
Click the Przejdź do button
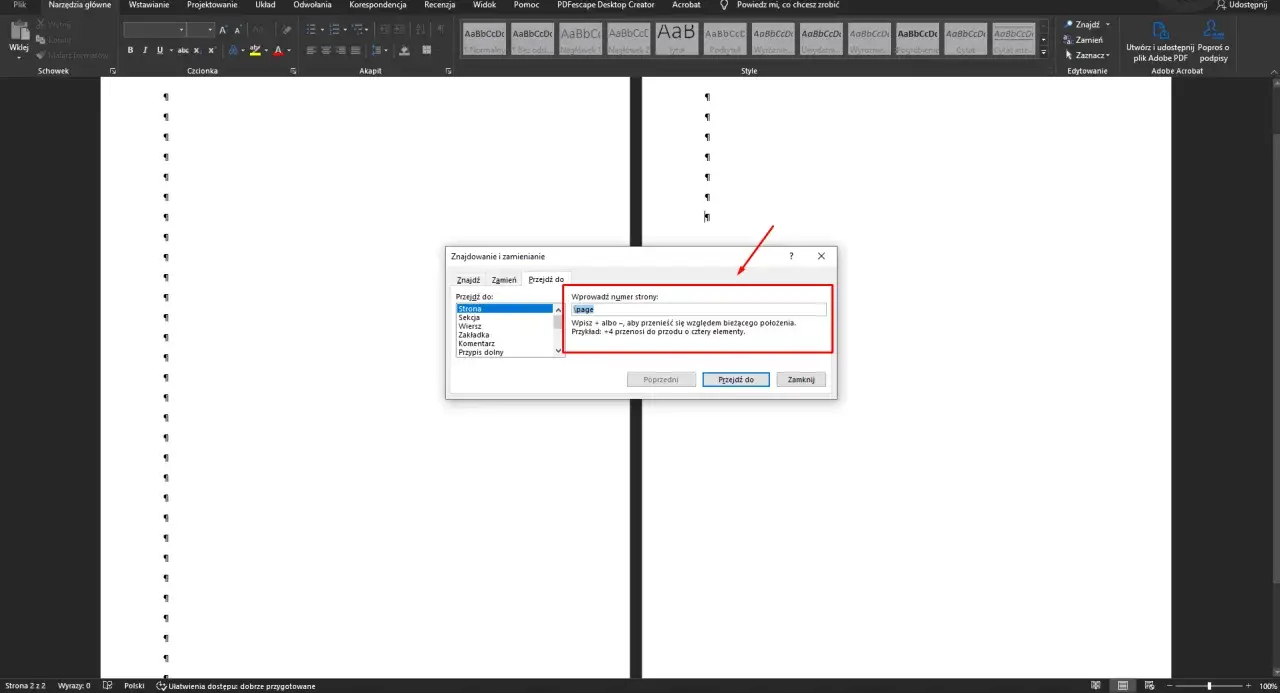(735, 380)
